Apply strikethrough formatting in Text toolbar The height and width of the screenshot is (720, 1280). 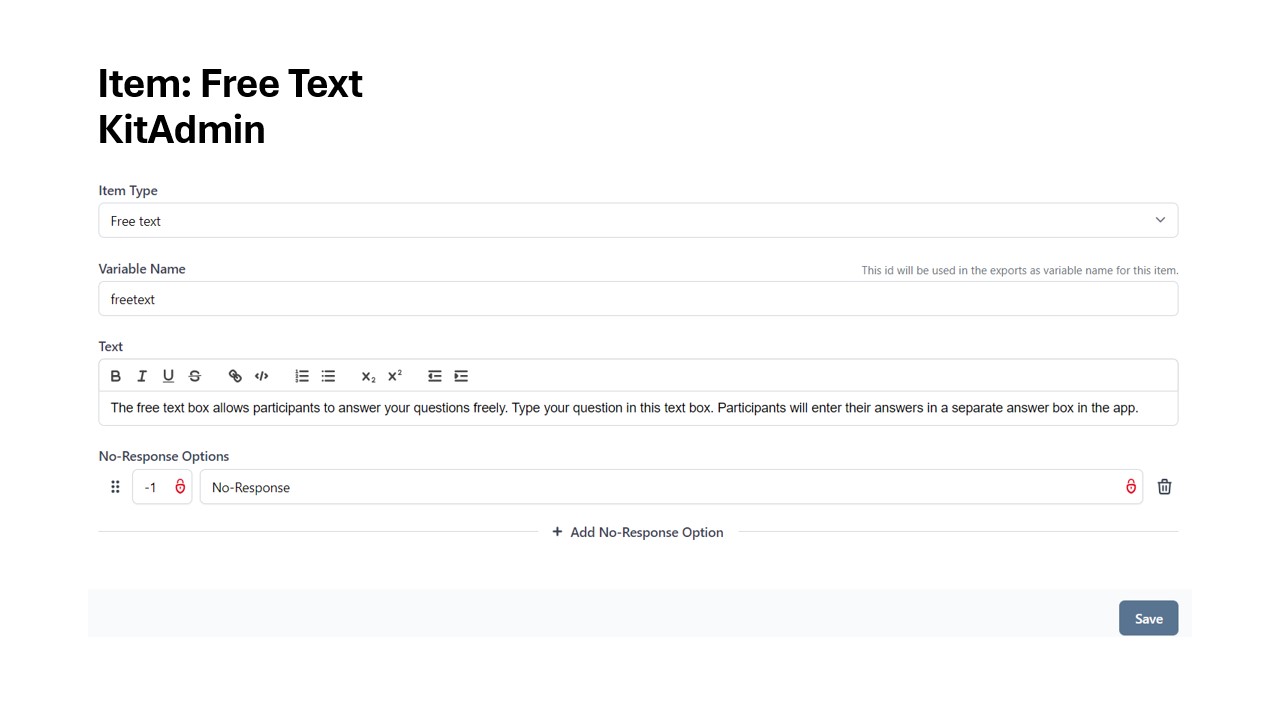(x=195, y=376)
